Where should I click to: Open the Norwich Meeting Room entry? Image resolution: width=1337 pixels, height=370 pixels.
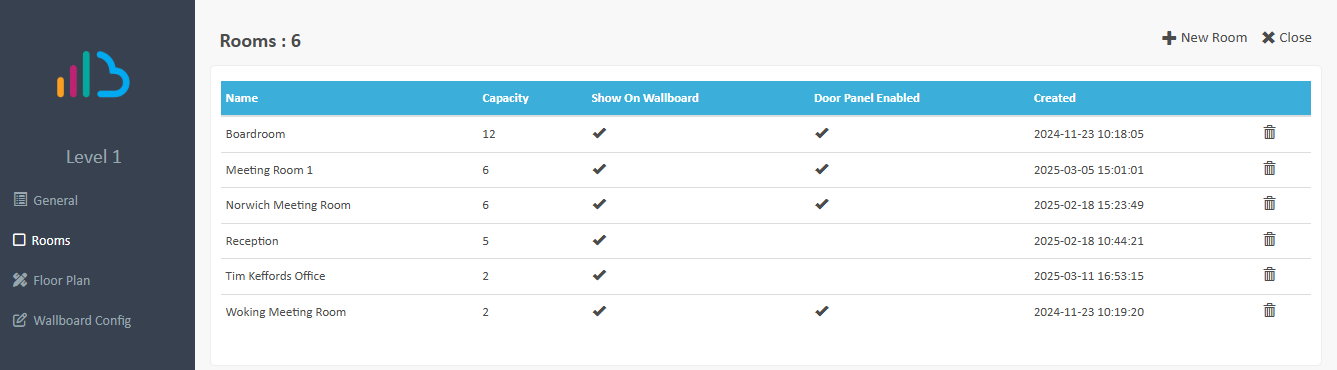pyautogui.click(x=288, y=205)
